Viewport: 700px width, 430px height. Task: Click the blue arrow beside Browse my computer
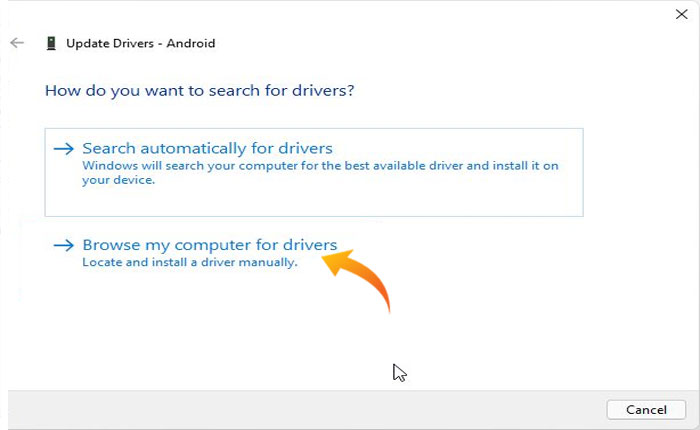[x=64, y=245]
